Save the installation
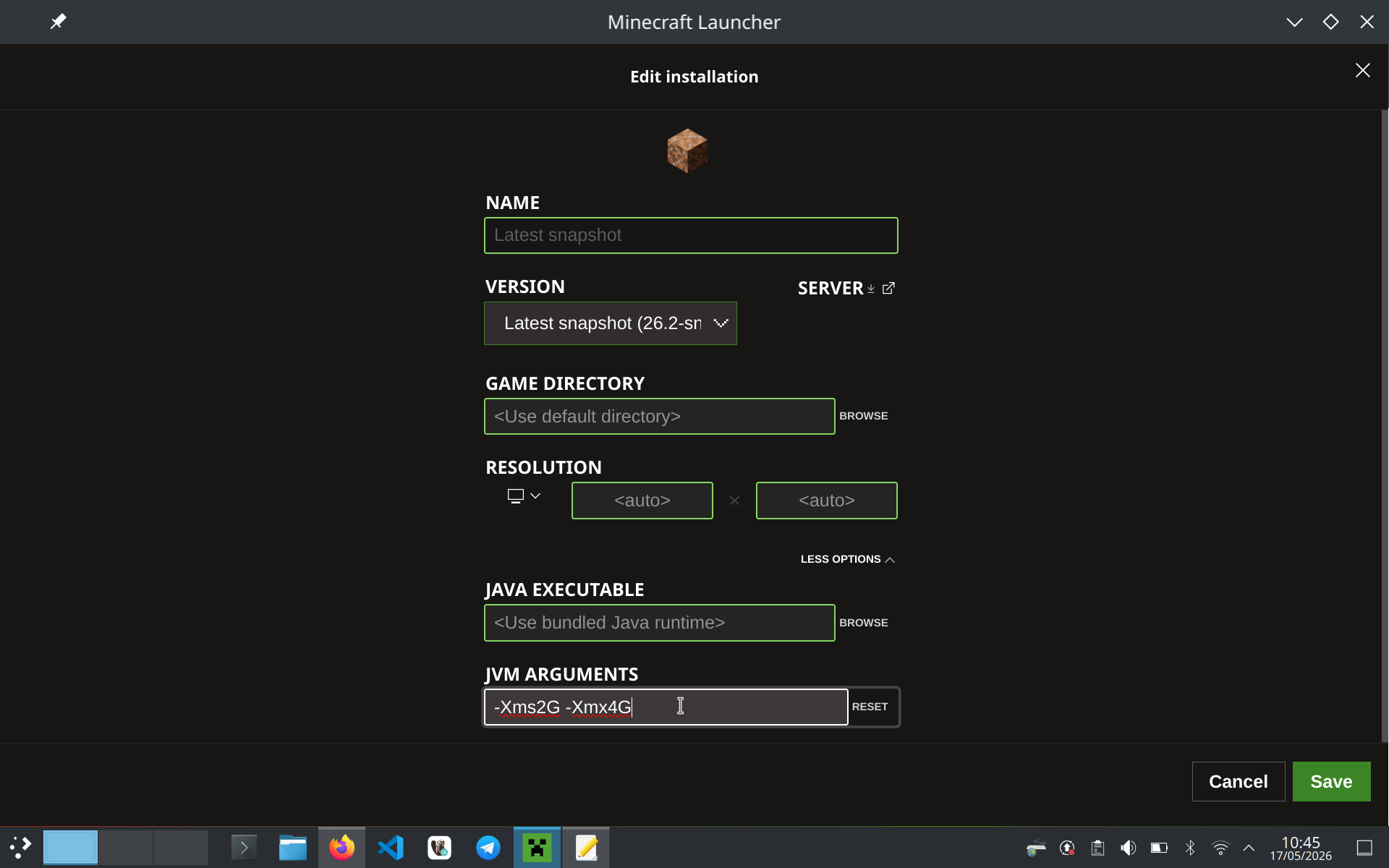 click(x=1331, y=781)
